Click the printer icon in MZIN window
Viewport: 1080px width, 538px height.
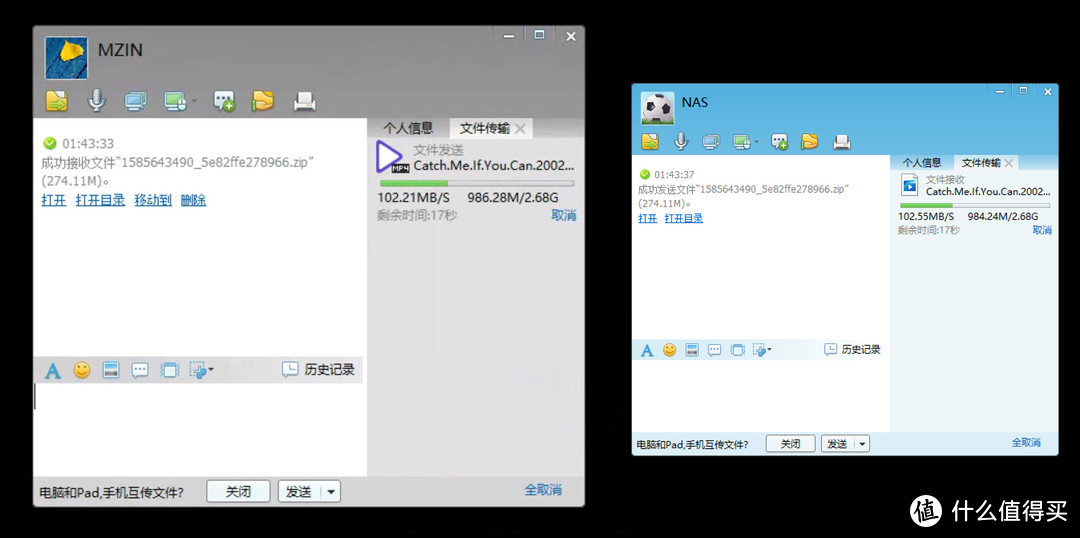(x=304, y=102)
